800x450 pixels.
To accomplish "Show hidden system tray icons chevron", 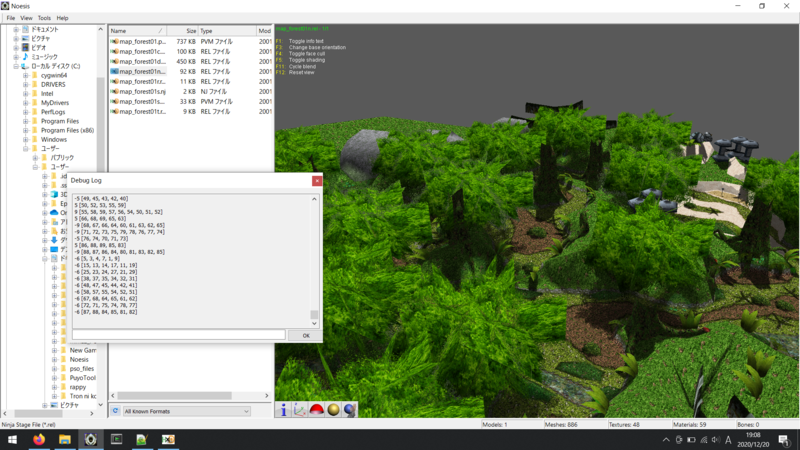I will tap(666, 440).
